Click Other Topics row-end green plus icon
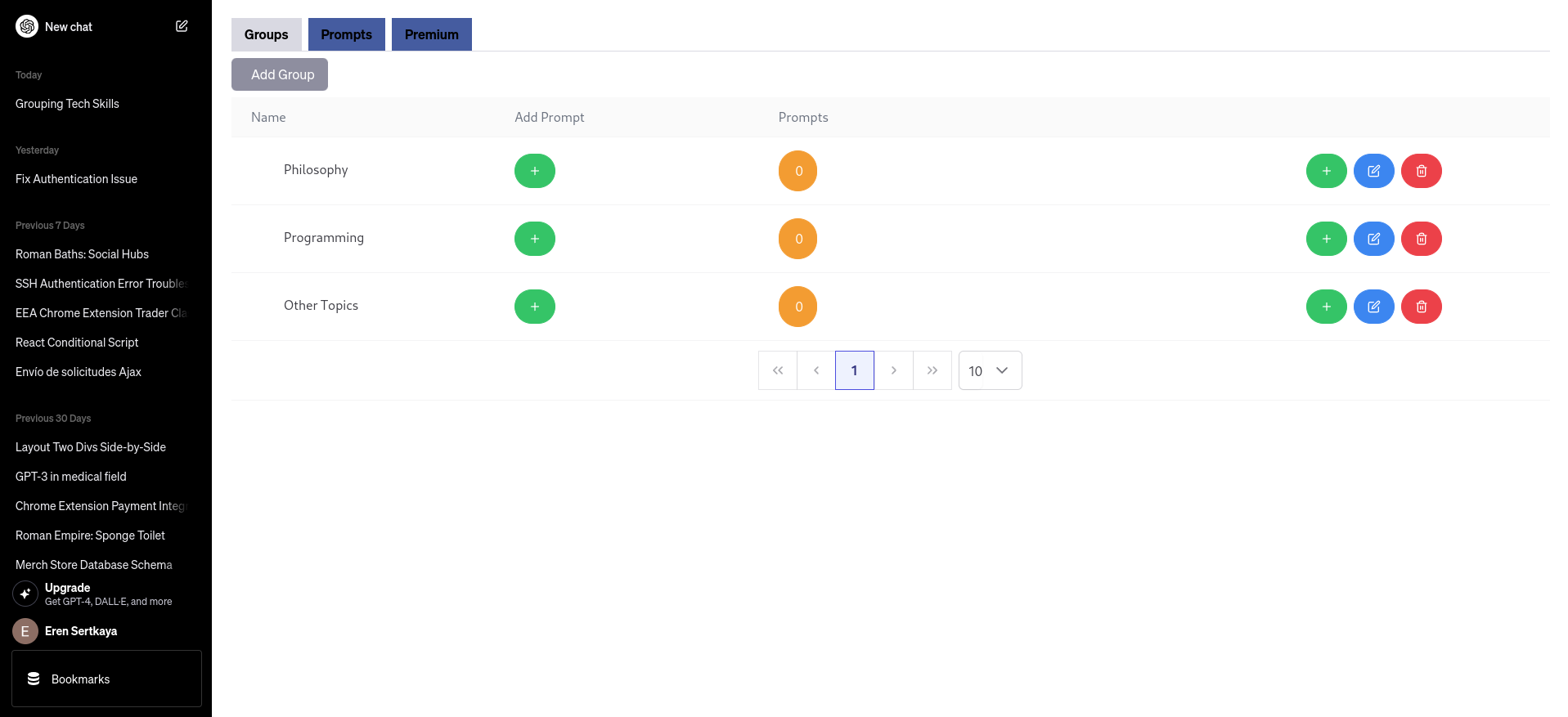This screenshot has width=1568, height=717. pos(1326,307)
